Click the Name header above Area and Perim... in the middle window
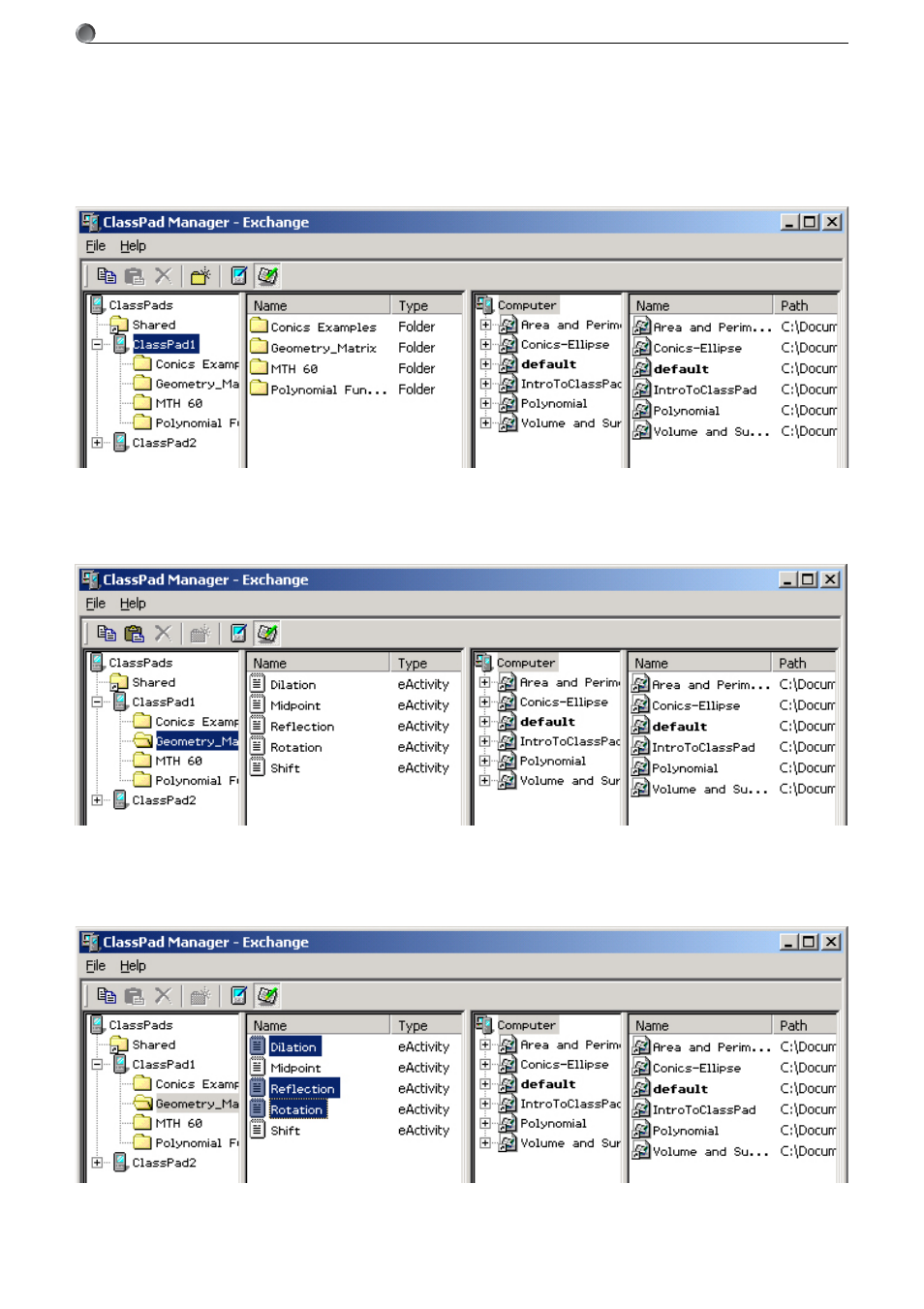The height and width of the screenshot is (1309, 924). tap(700, 663)
